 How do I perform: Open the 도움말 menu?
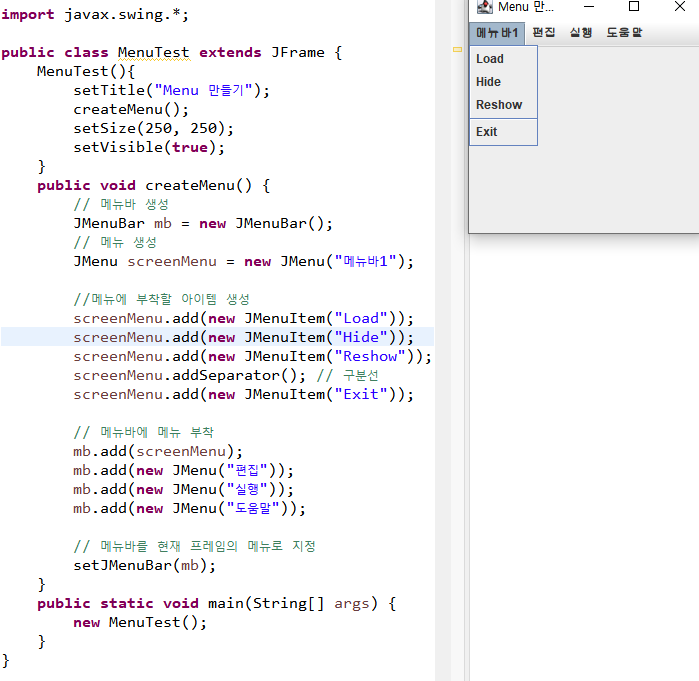tap(624, 33)
